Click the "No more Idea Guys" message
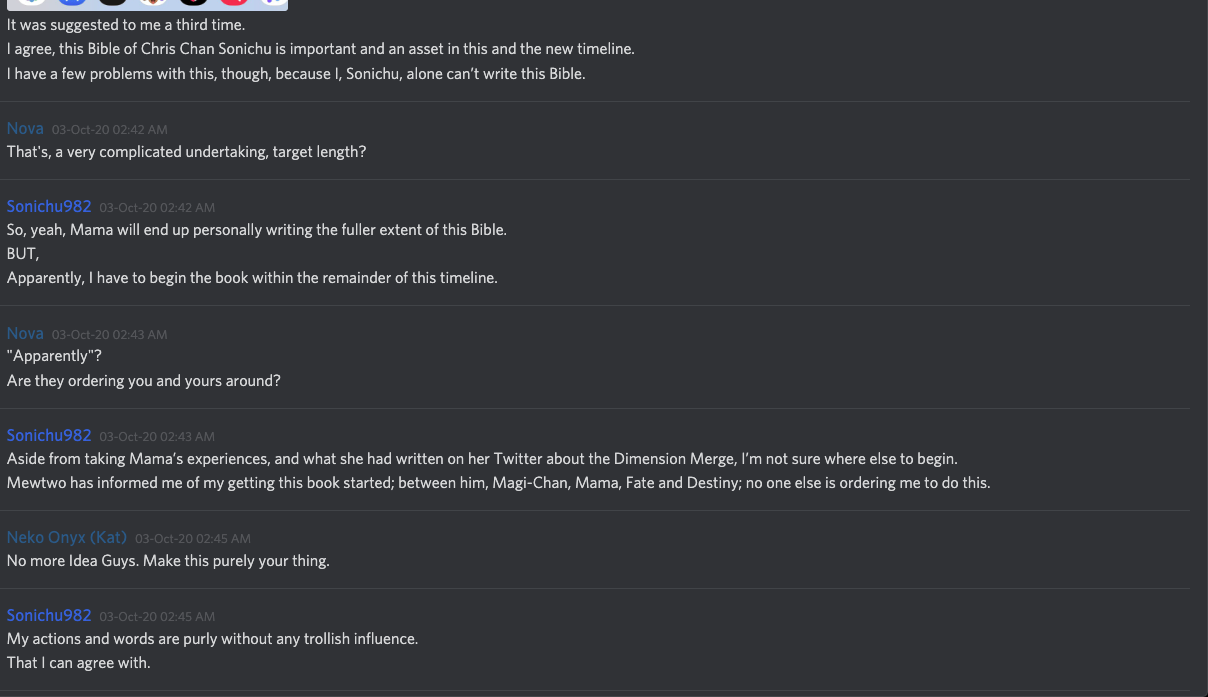Image resolution: width=1208 pixels, height=697 pixels. coord(168,561)
